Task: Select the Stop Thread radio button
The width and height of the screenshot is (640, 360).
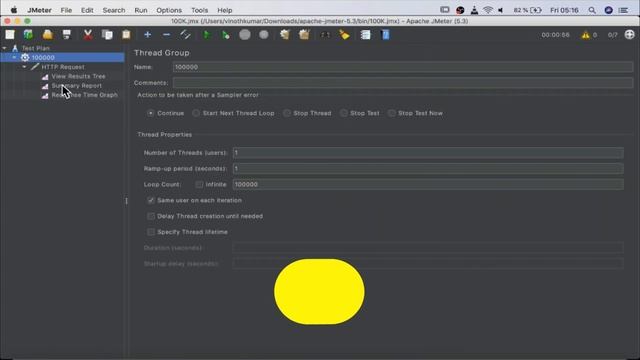Action: 287,113
